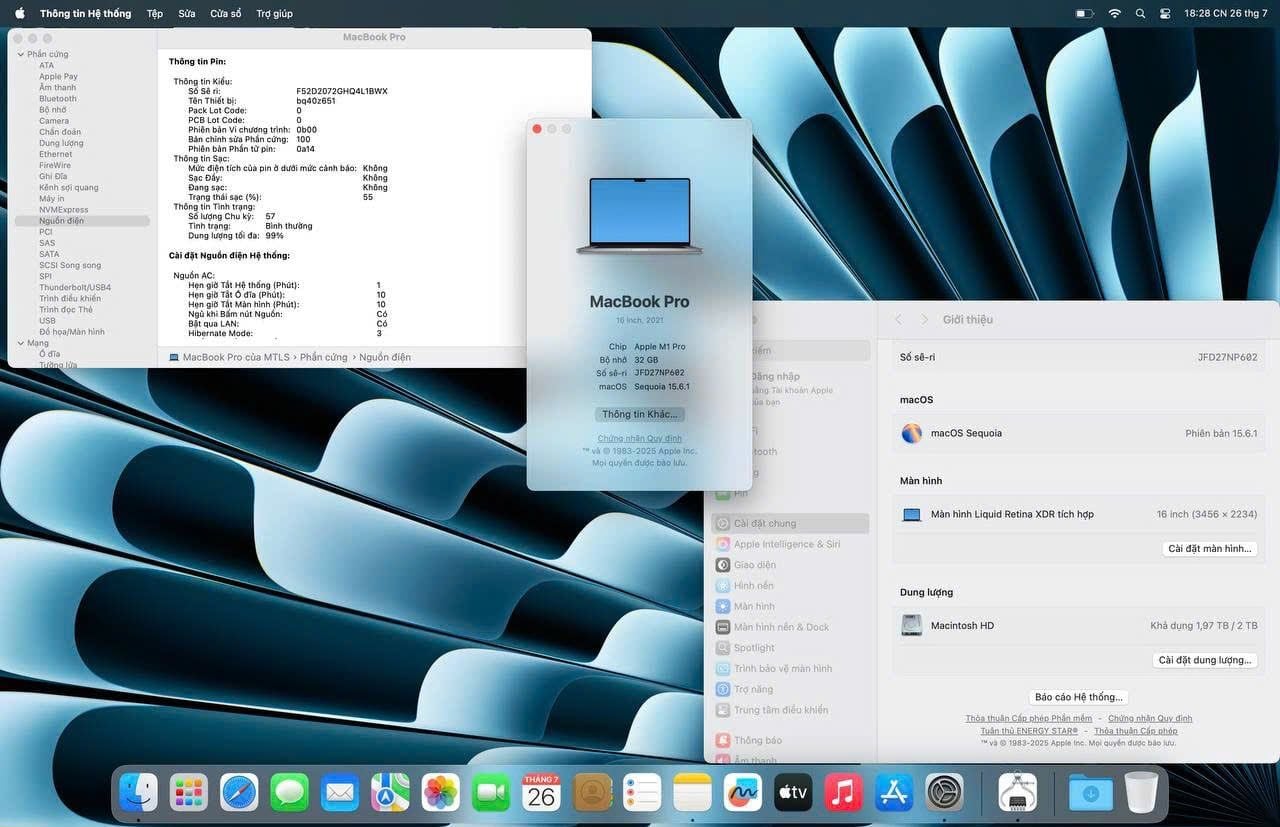1280x827 pixels.
Task: Select Apple Pay in the hardware list
Action: (x=58, y=76)
